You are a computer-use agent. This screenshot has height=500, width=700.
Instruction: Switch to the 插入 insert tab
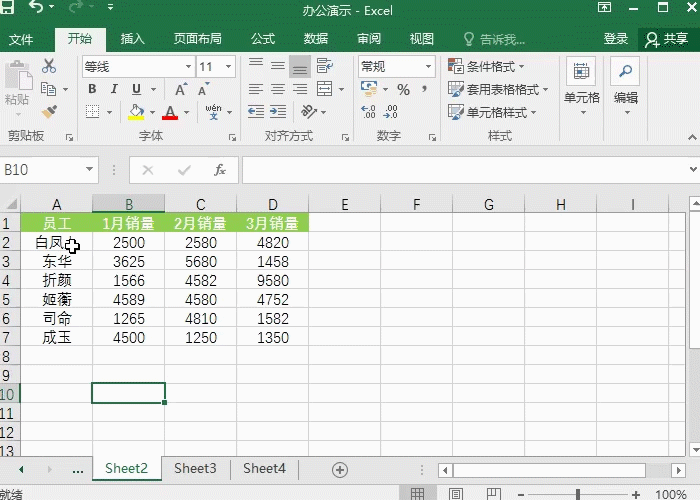click(x=133, y=39)
